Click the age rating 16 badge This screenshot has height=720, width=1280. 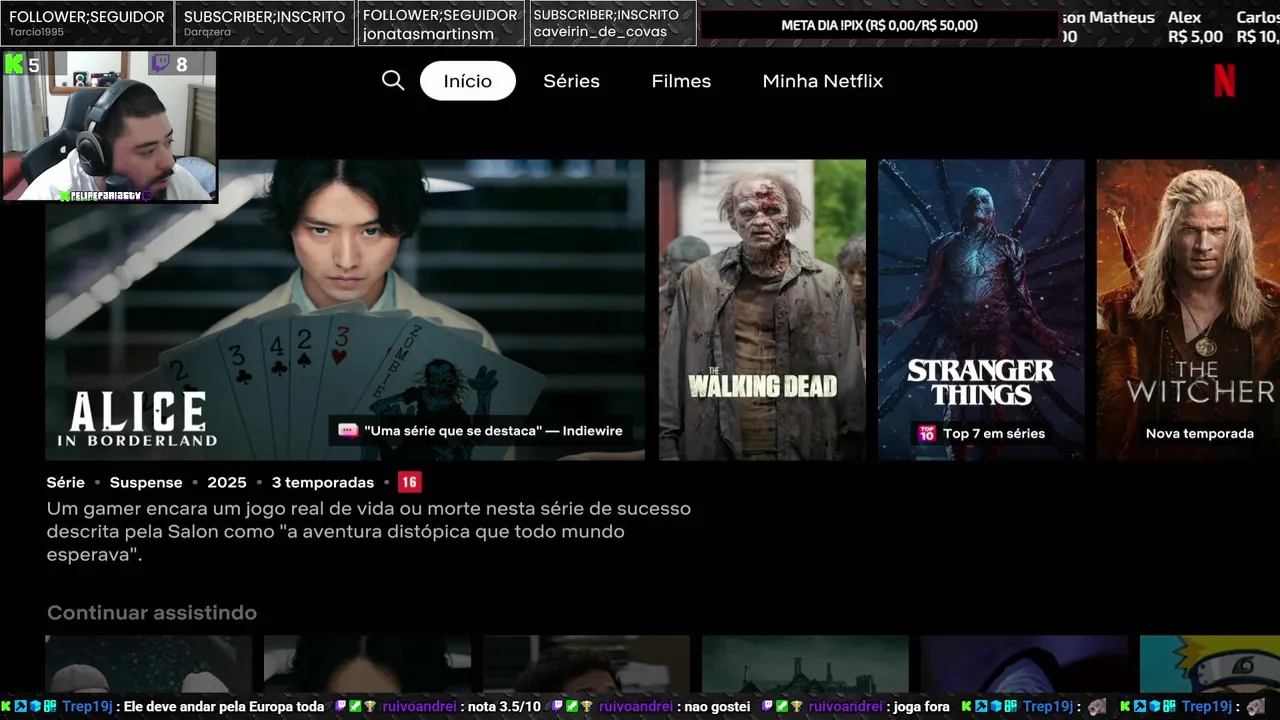[x=409, y=483]
